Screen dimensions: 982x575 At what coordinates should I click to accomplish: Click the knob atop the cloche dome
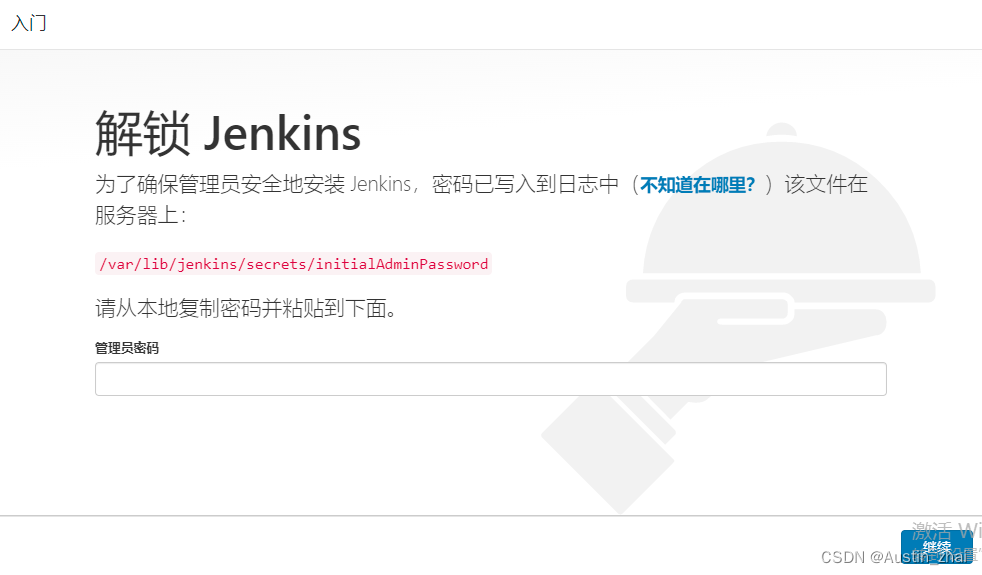coord(782,130)
